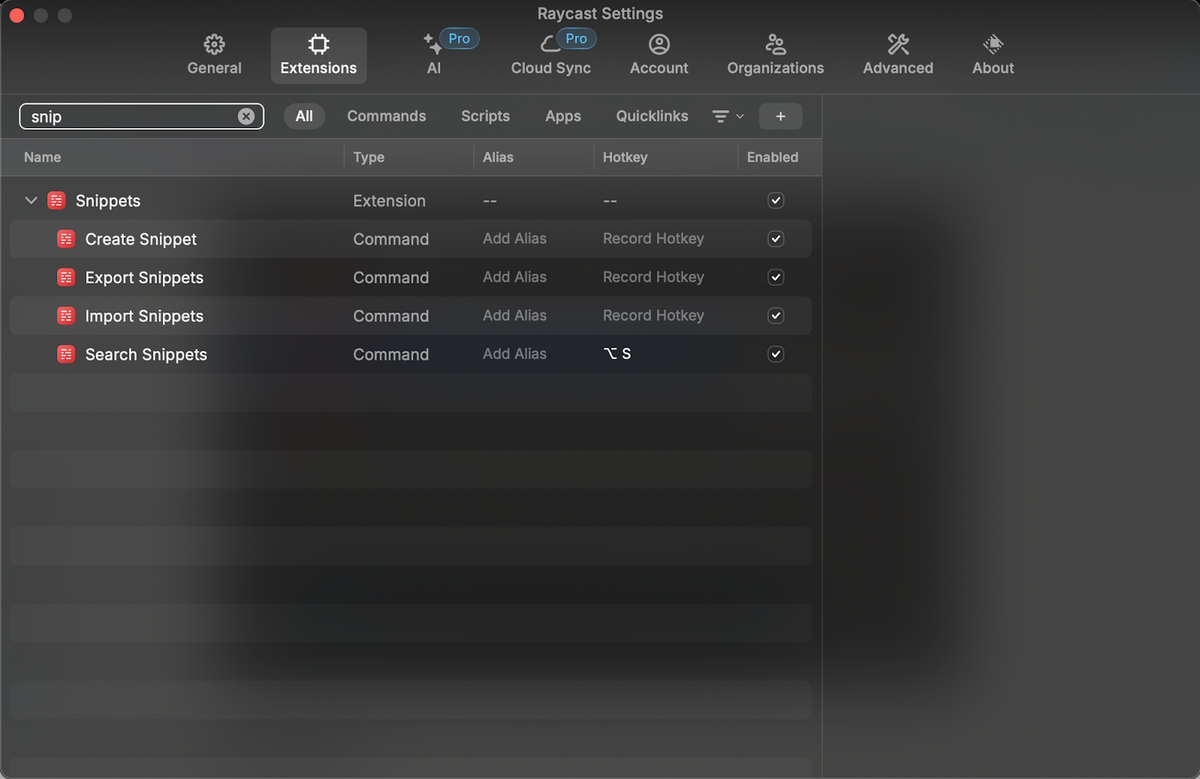This screenshot has width=1200, height=779.
Task: Uncheck Enabled for Export Snippets
Action: (x=775, y=277)
